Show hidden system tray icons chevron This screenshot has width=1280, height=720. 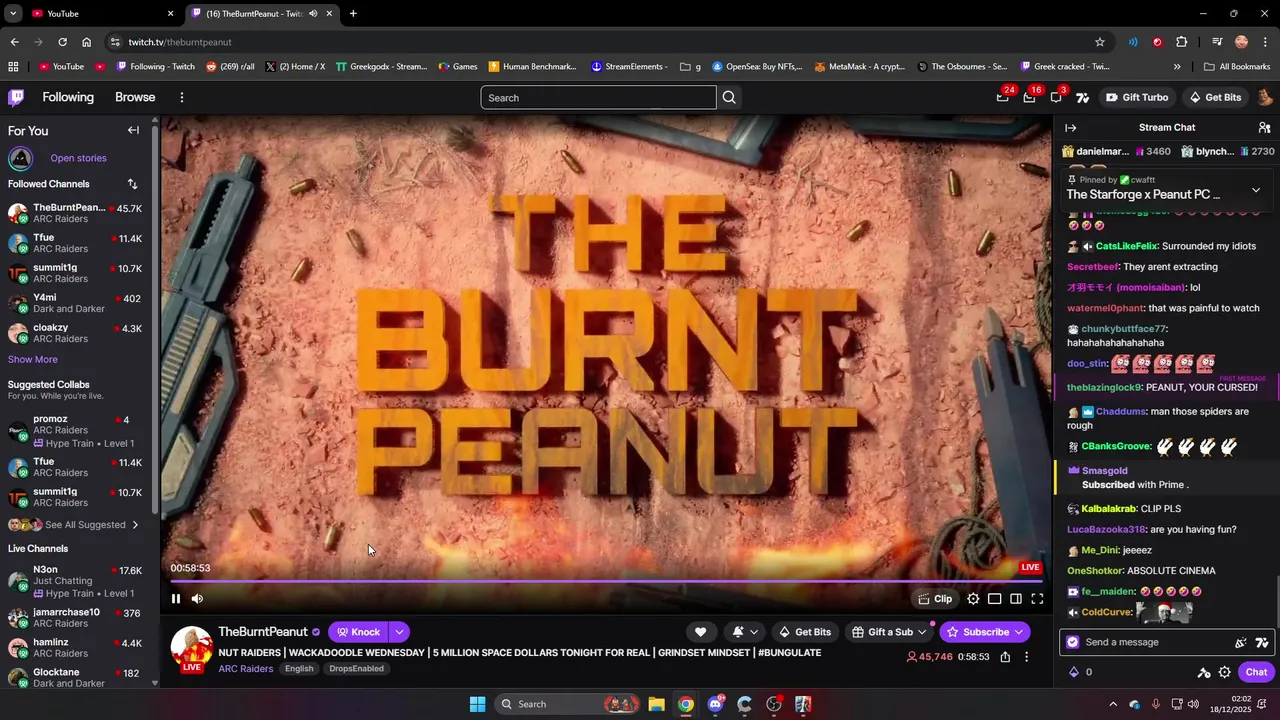coord(1112,704)
